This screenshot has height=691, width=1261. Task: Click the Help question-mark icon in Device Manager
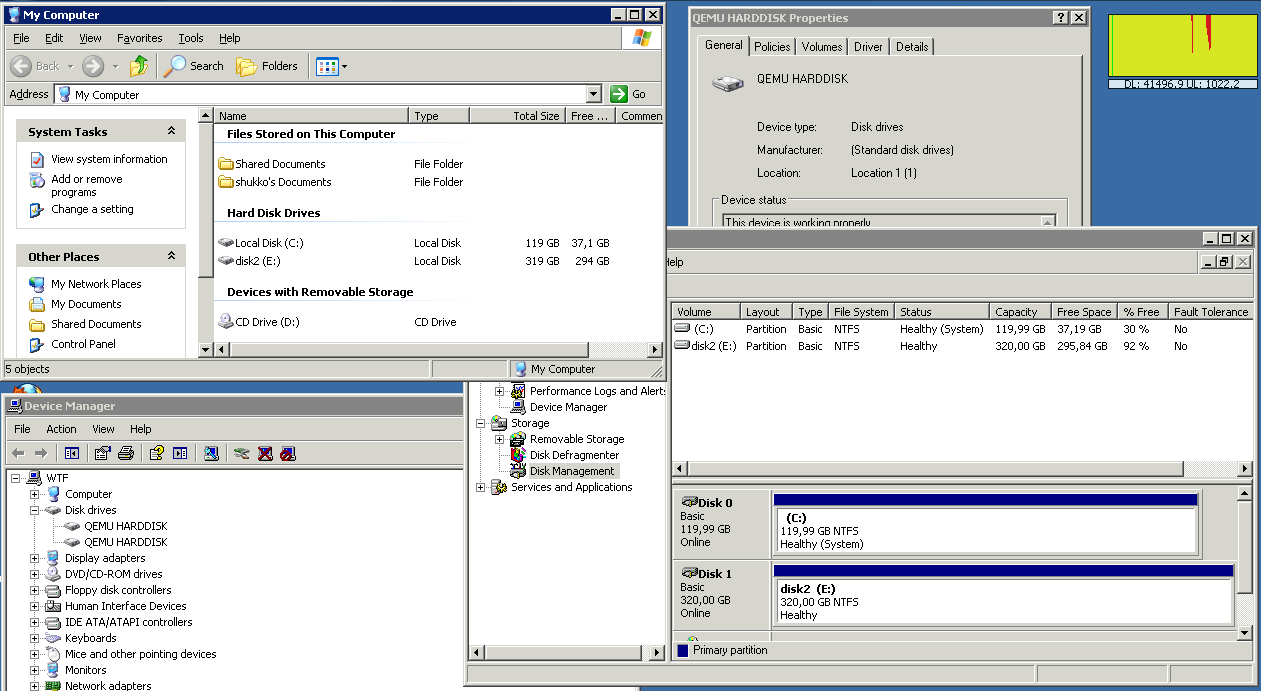[156, 453]
